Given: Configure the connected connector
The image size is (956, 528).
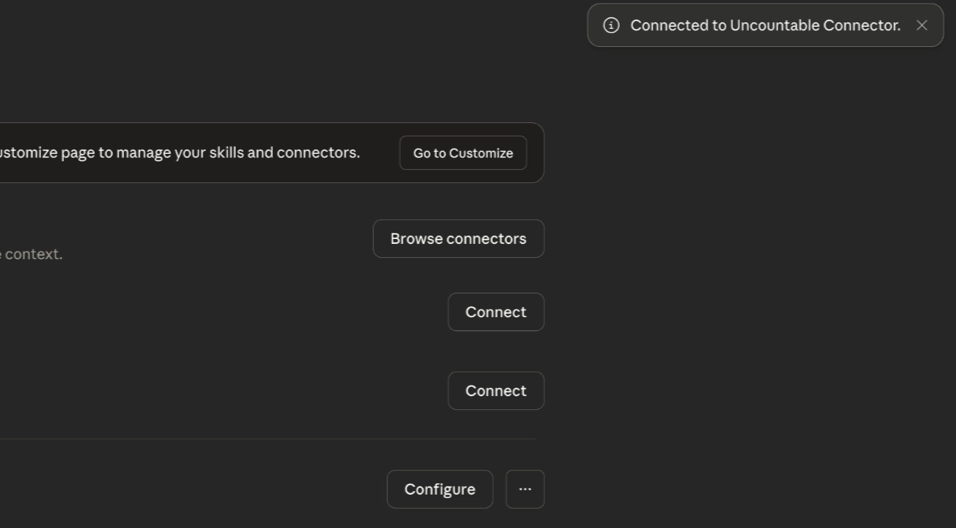Looking at the screenshot, I should coord(440,489).
